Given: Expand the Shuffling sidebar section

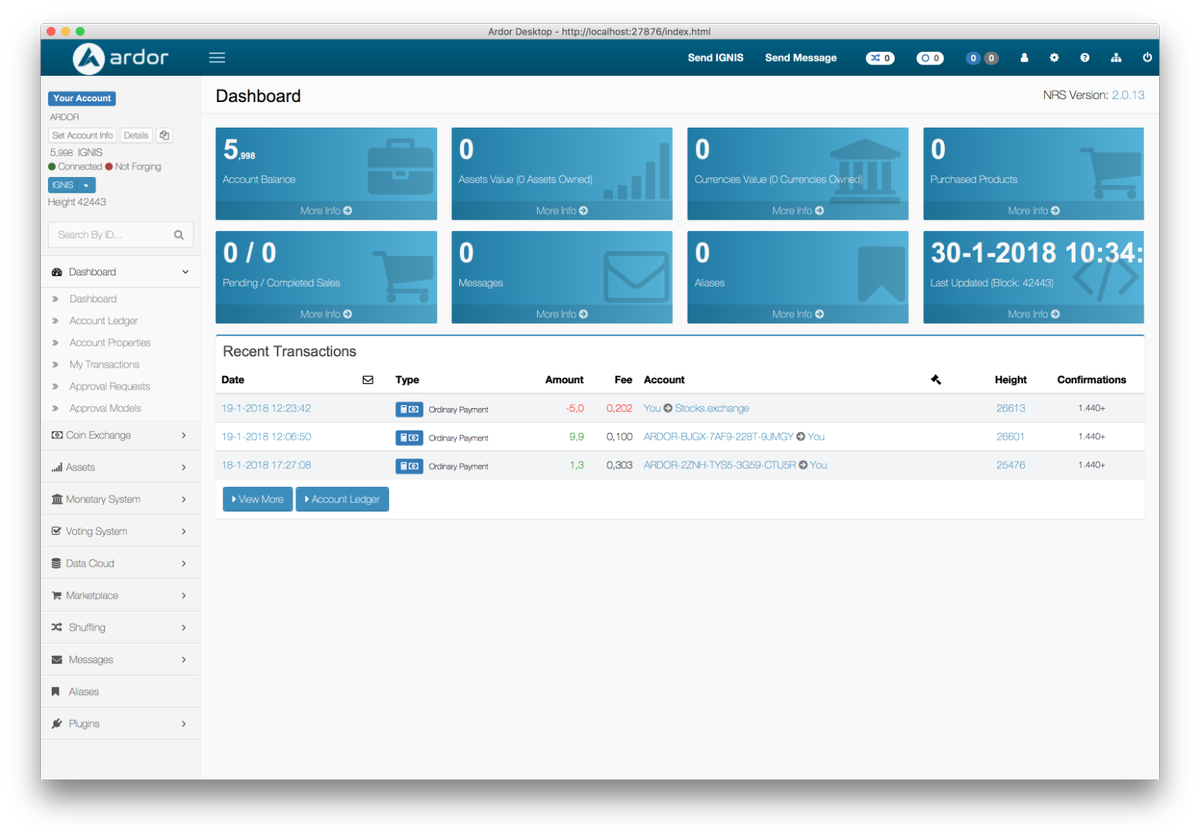Looking at the screenshot, I should (x=120, y=628).
